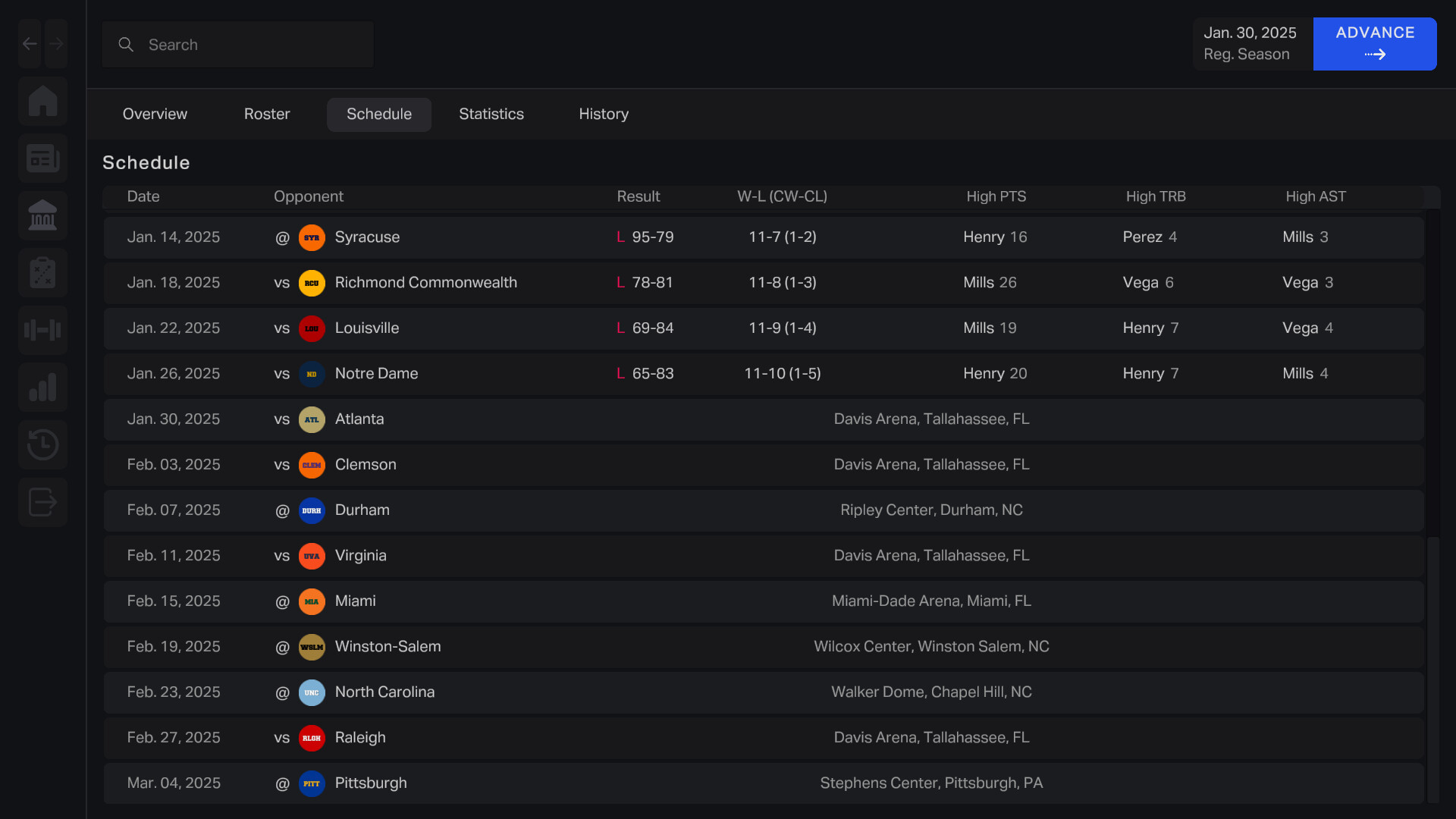Open the dumbbell training sidebar icon
Screen dimensions: 1456x819
coord(42,331)
